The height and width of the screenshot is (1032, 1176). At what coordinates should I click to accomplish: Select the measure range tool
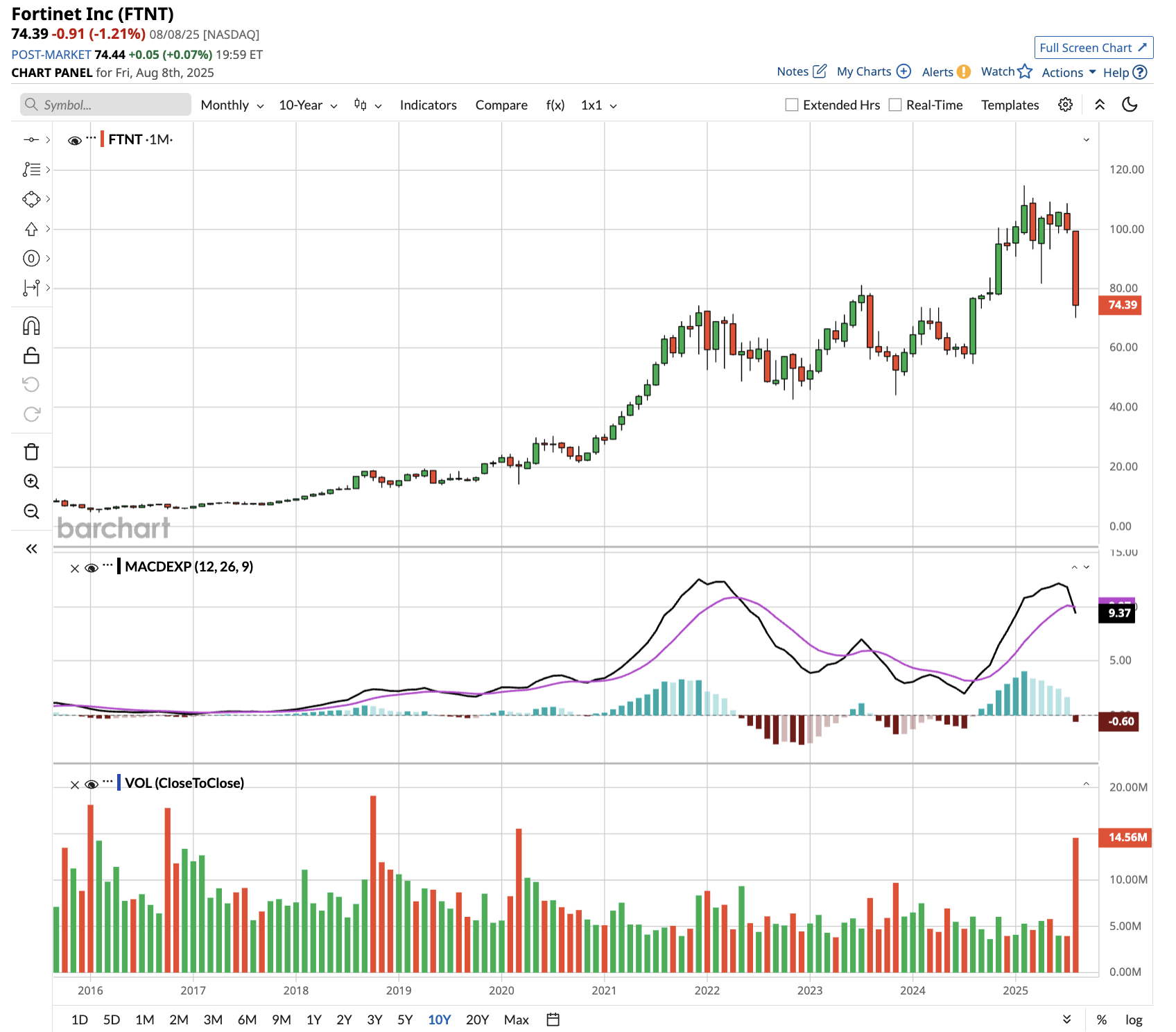coord(31,288)
